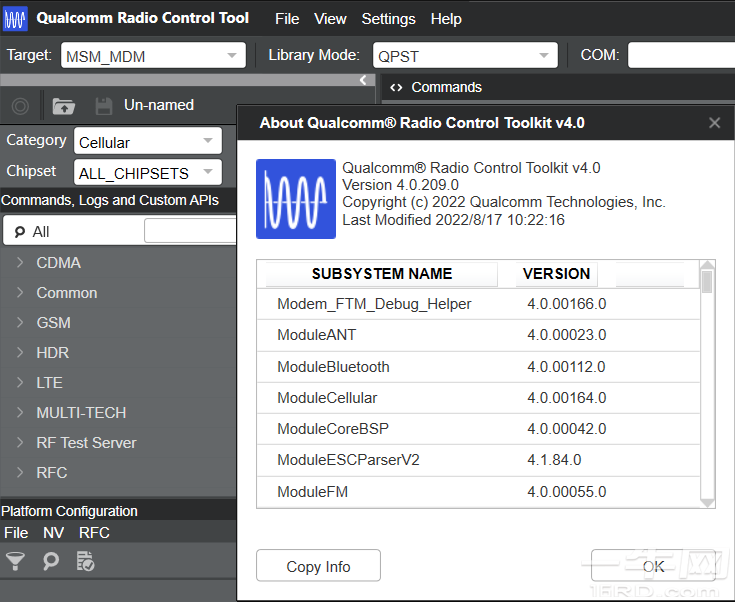The image size is (735, 602).
Task: Click the open folder upload icon
Action: (x=64, y=105)
